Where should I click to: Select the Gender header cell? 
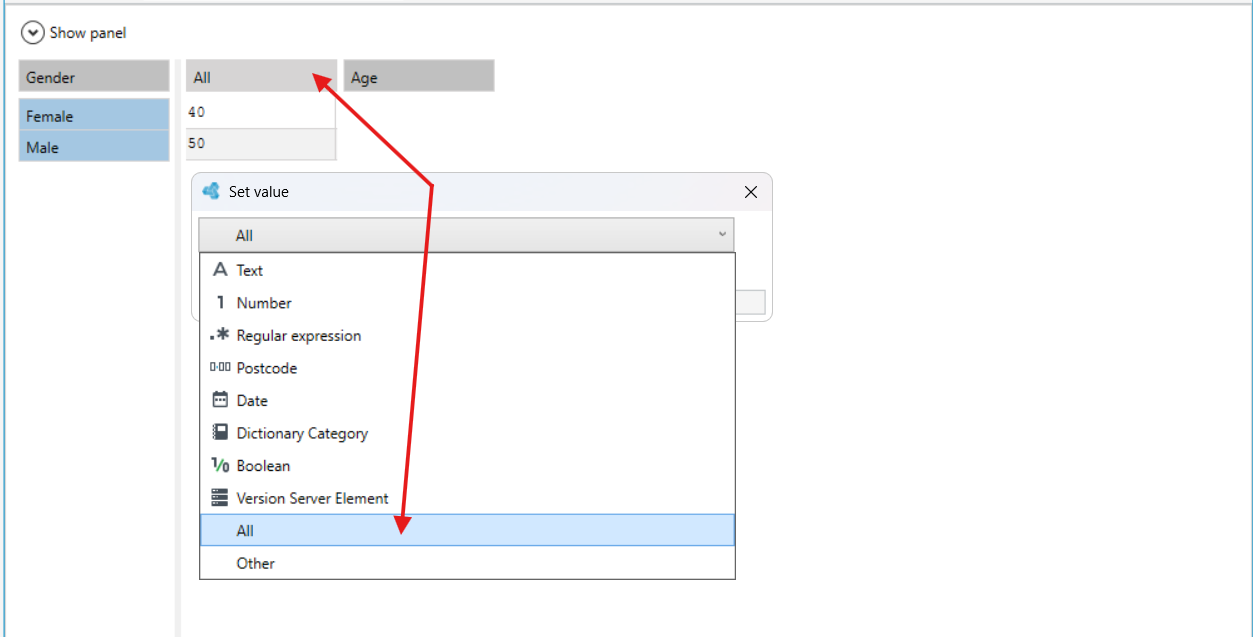coord(94,77)
